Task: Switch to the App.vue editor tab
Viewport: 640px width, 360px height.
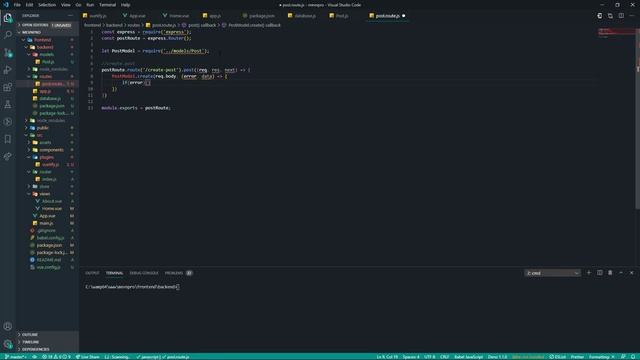Action: (x=137, y=16)
